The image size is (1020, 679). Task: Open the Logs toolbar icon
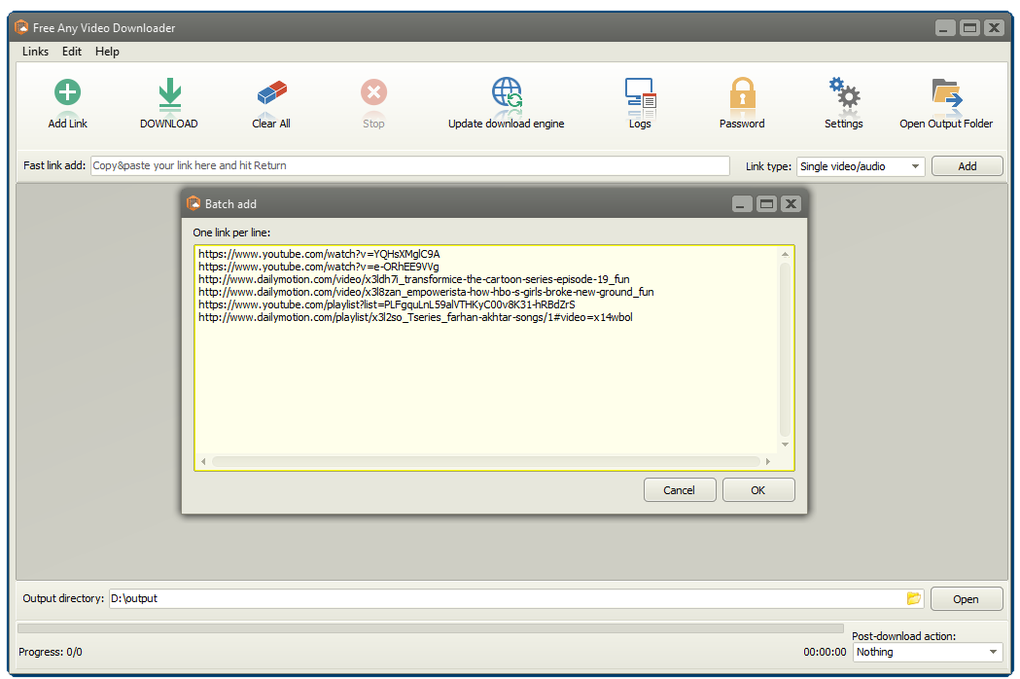640,93
